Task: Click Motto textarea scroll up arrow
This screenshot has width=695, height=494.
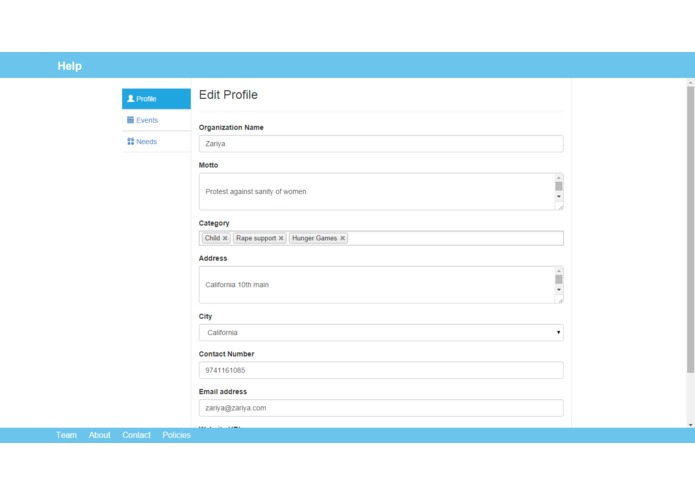Action: point(559,178)
